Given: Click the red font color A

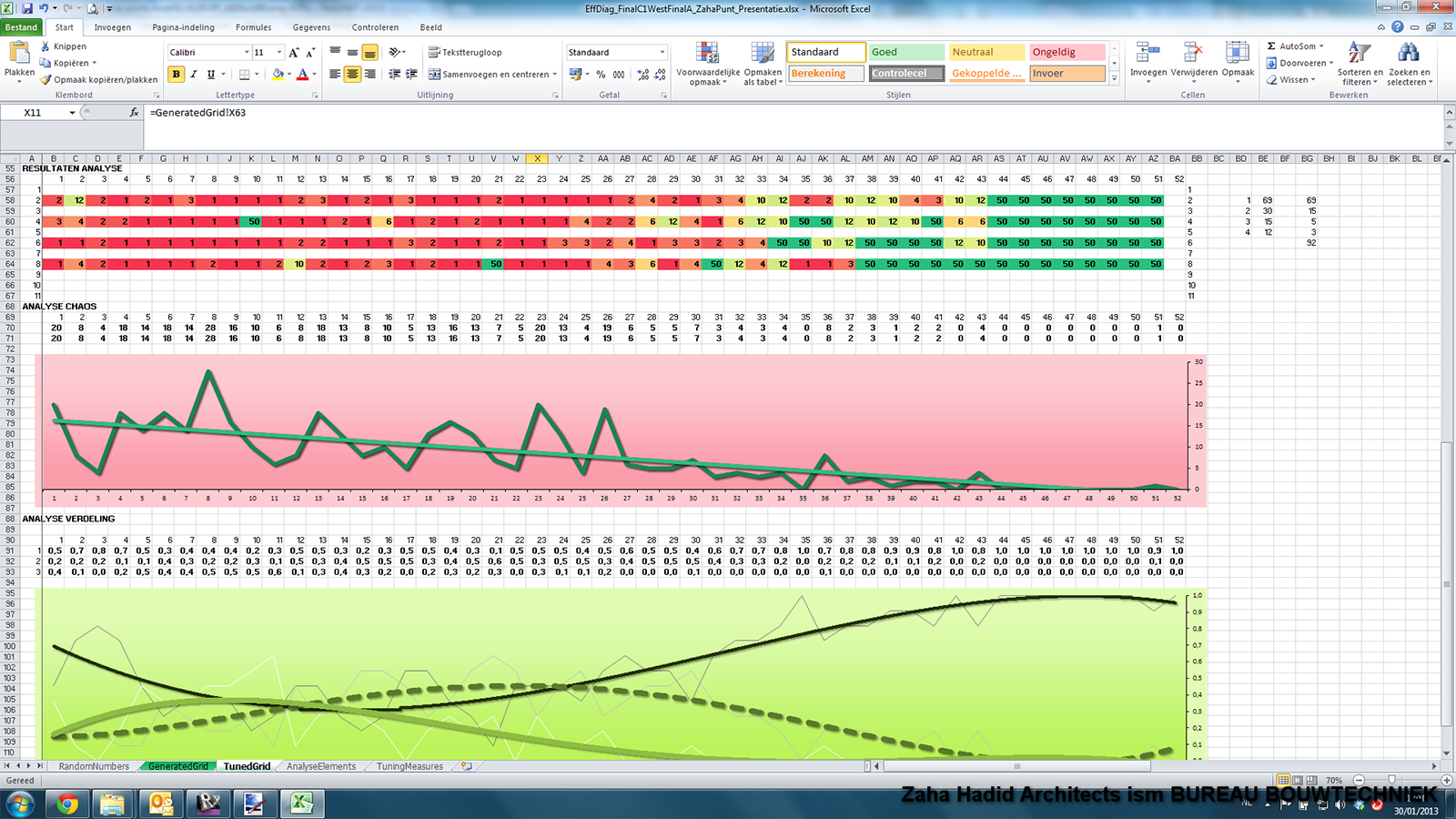Looking at the screenshot, I should tap(302, 75).
